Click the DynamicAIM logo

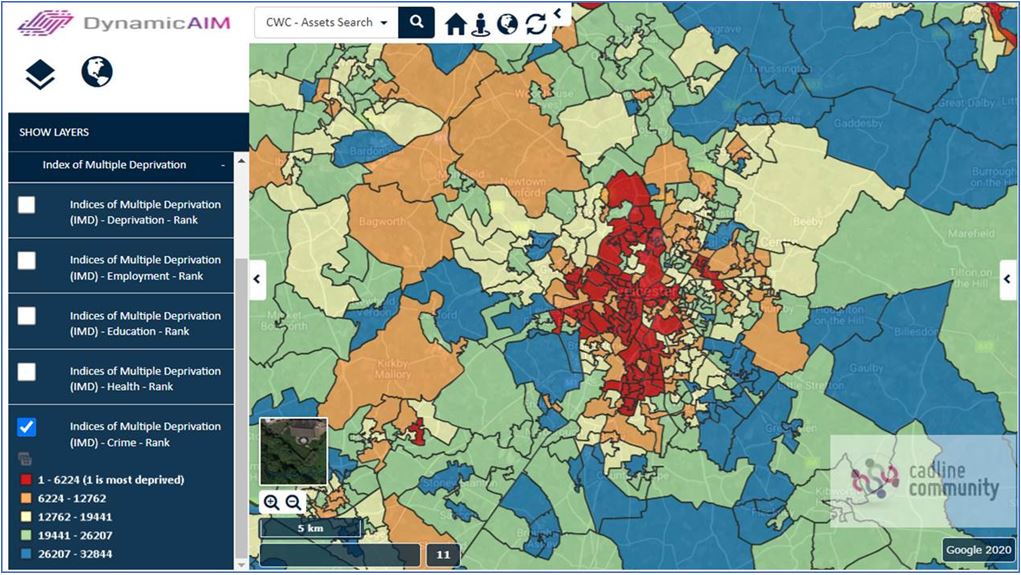click(x=124, y=23)
